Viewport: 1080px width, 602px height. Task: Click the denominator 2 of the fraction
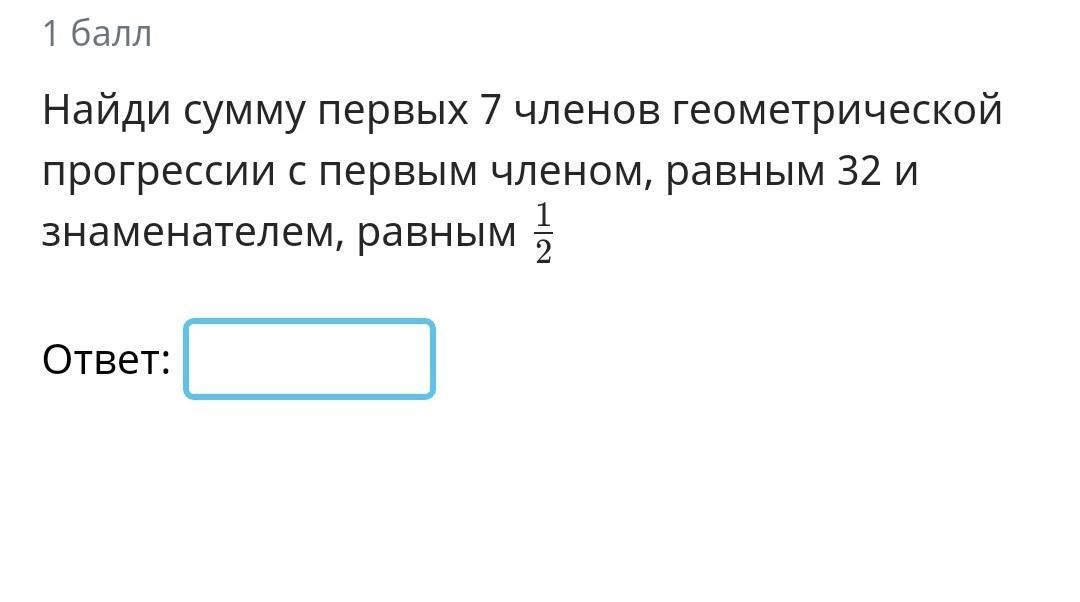point(543,253)
